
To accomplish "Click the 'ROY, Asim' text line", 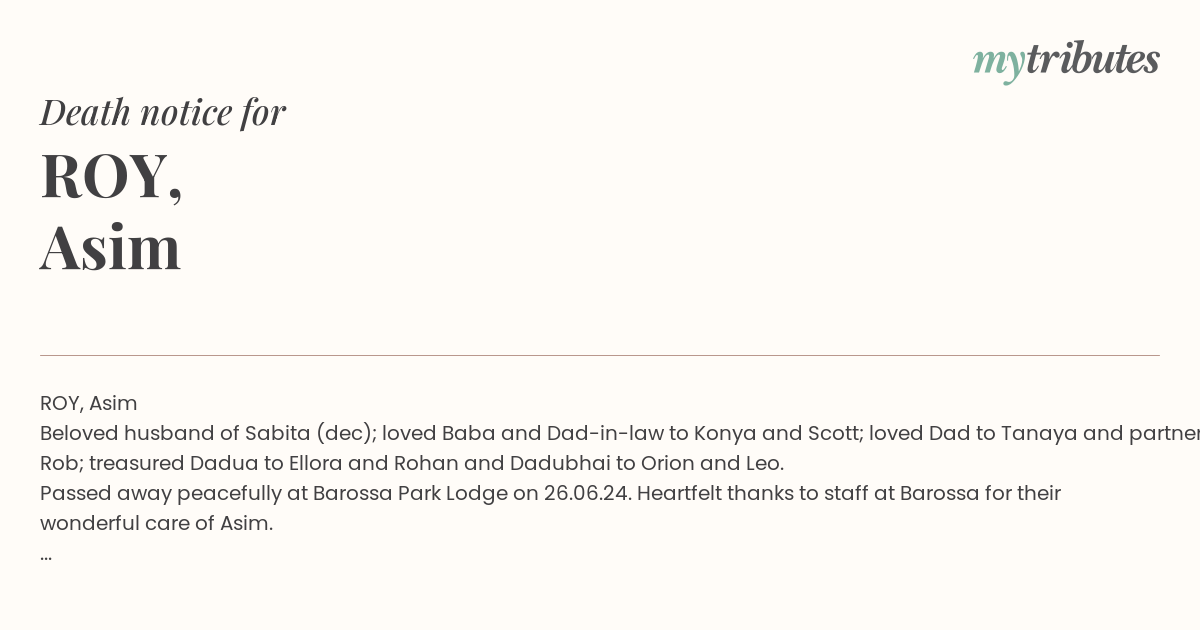I will [88, 403].
